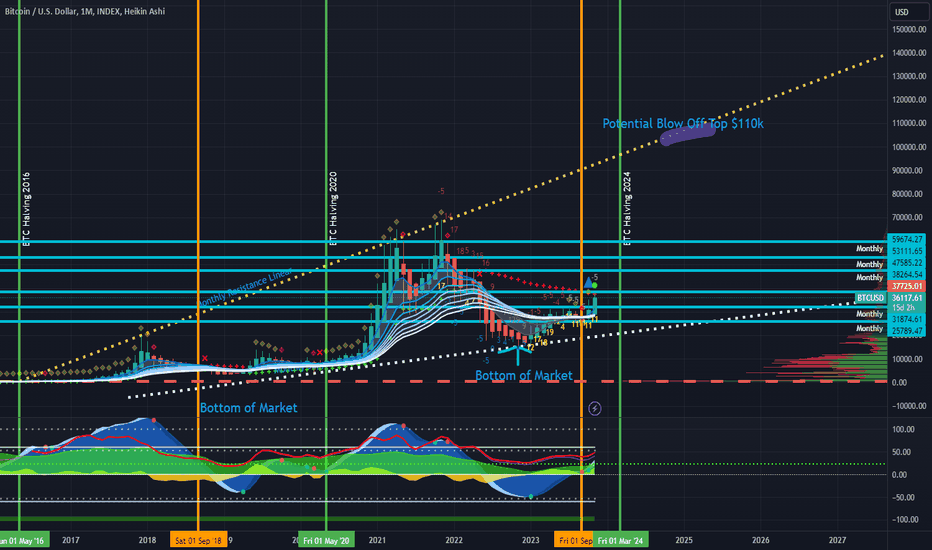
Task: Click the Monthly label beside 31874.61
Action: pos(870,313)
